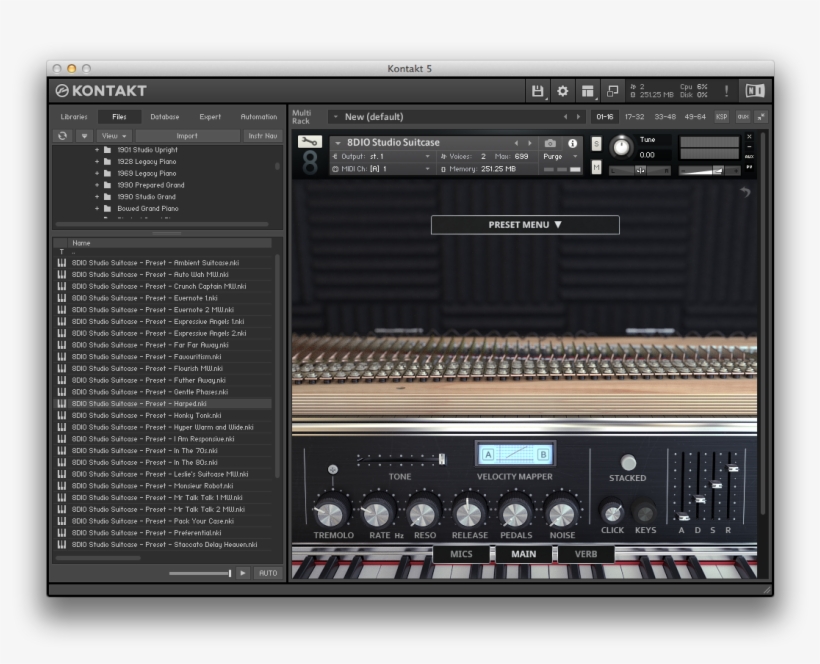The width and height of the screenshot is (820, 664).
Task: Open instrument edit wrench icon
Action: coord(310,142)
